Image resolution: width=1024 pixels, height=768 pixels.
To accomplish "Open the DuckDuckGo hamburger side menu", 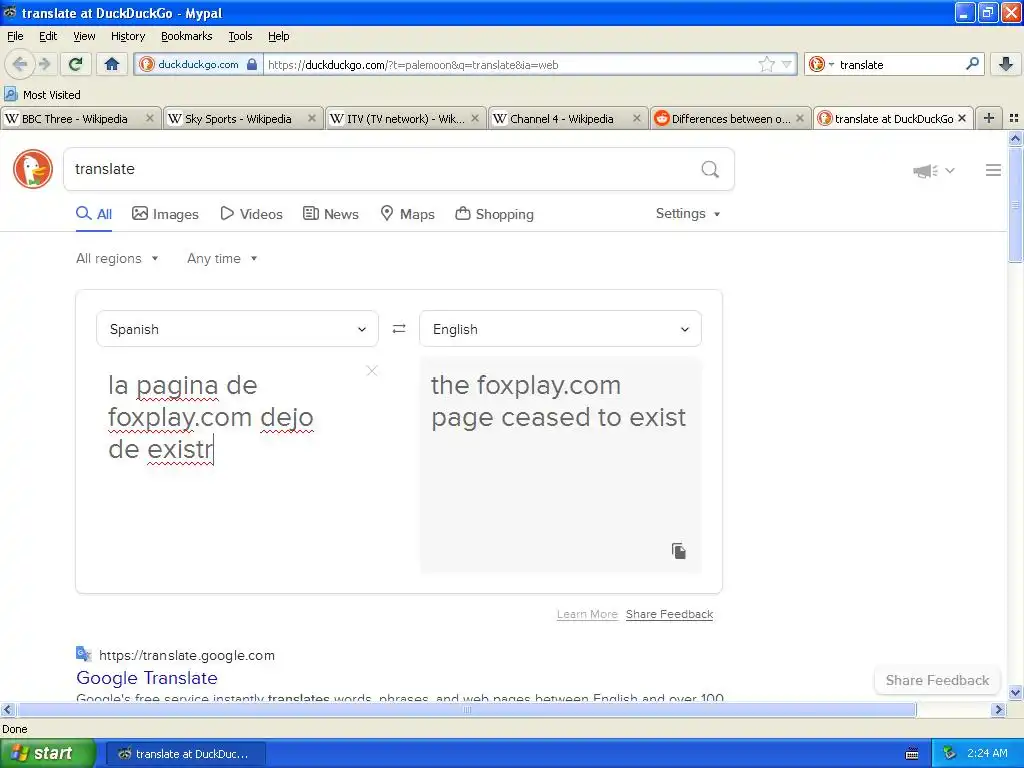I will (x=993, y=170).
